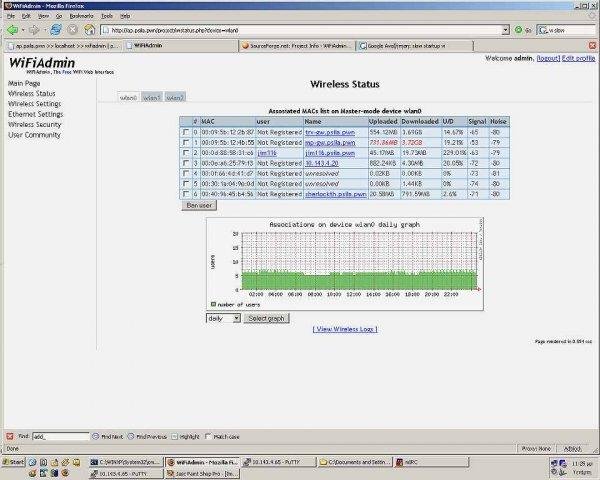
Task: Click the Select graph button
Action: point(266,318)
